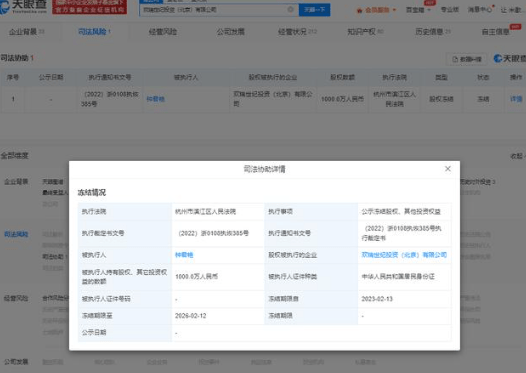Click the 司法协助 1 section heading

click(17, 58)
